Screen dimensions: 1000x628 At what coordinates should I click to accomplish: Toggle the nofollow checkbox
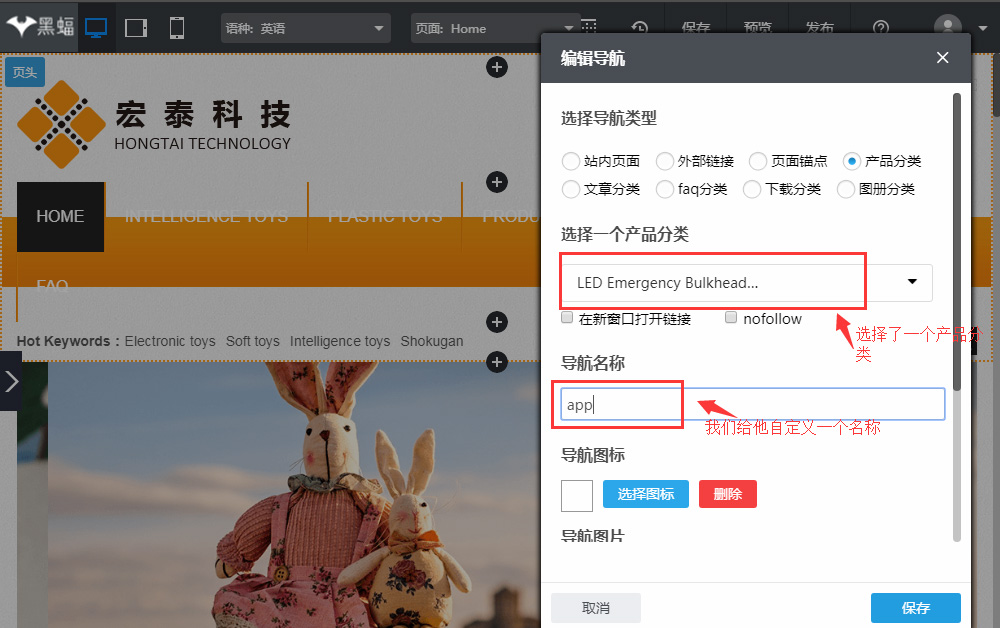click(x=731, y=318)
